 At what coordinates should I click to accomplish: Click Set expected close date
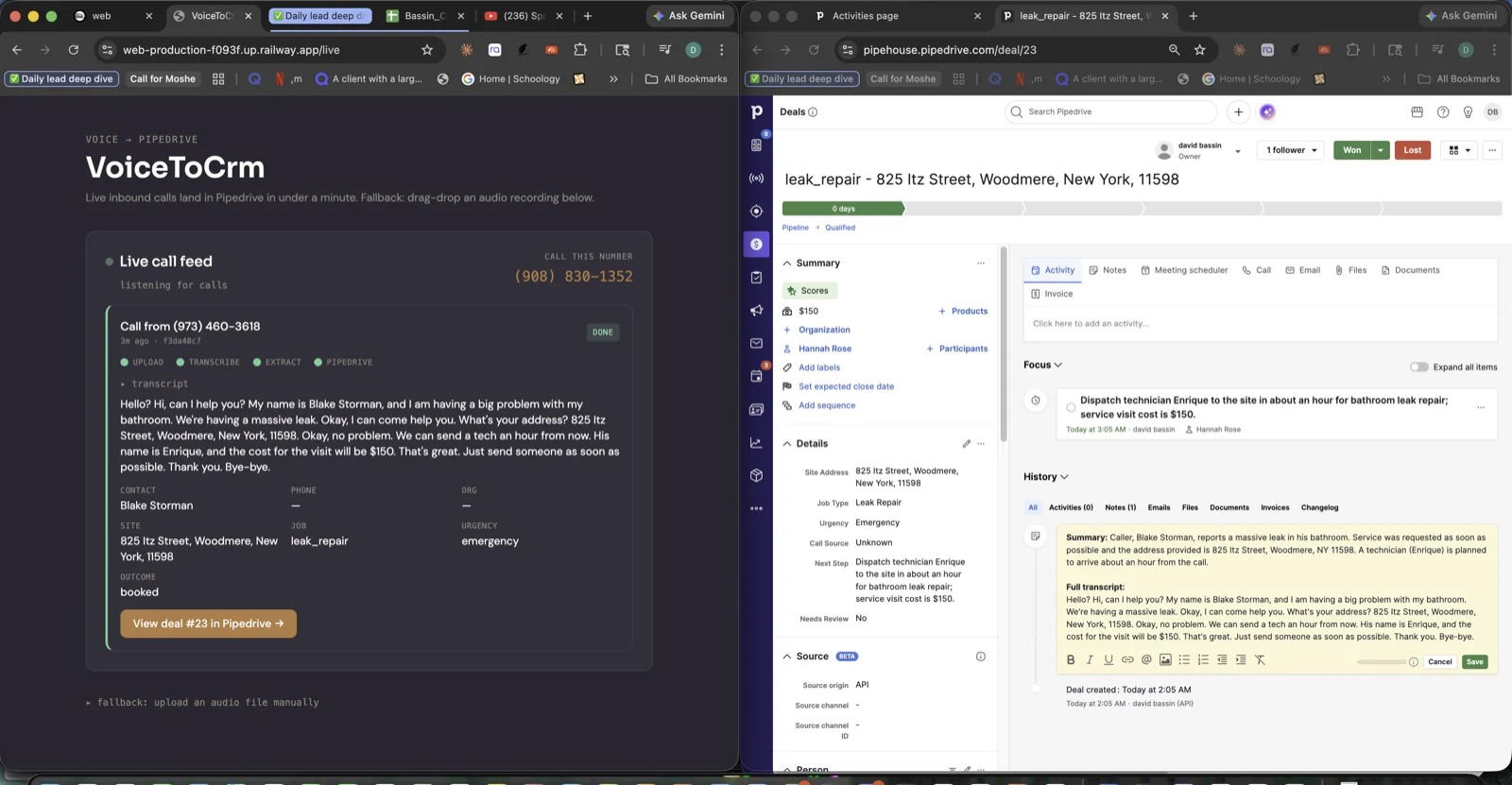point(846,386)
